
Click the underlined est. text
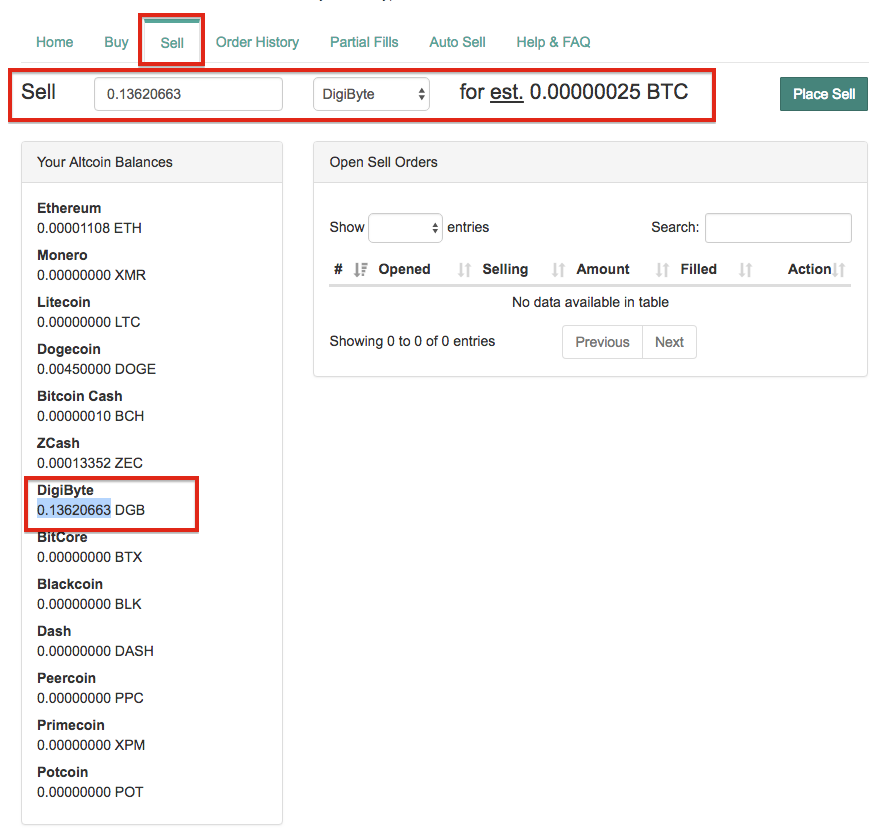(507, 92)
